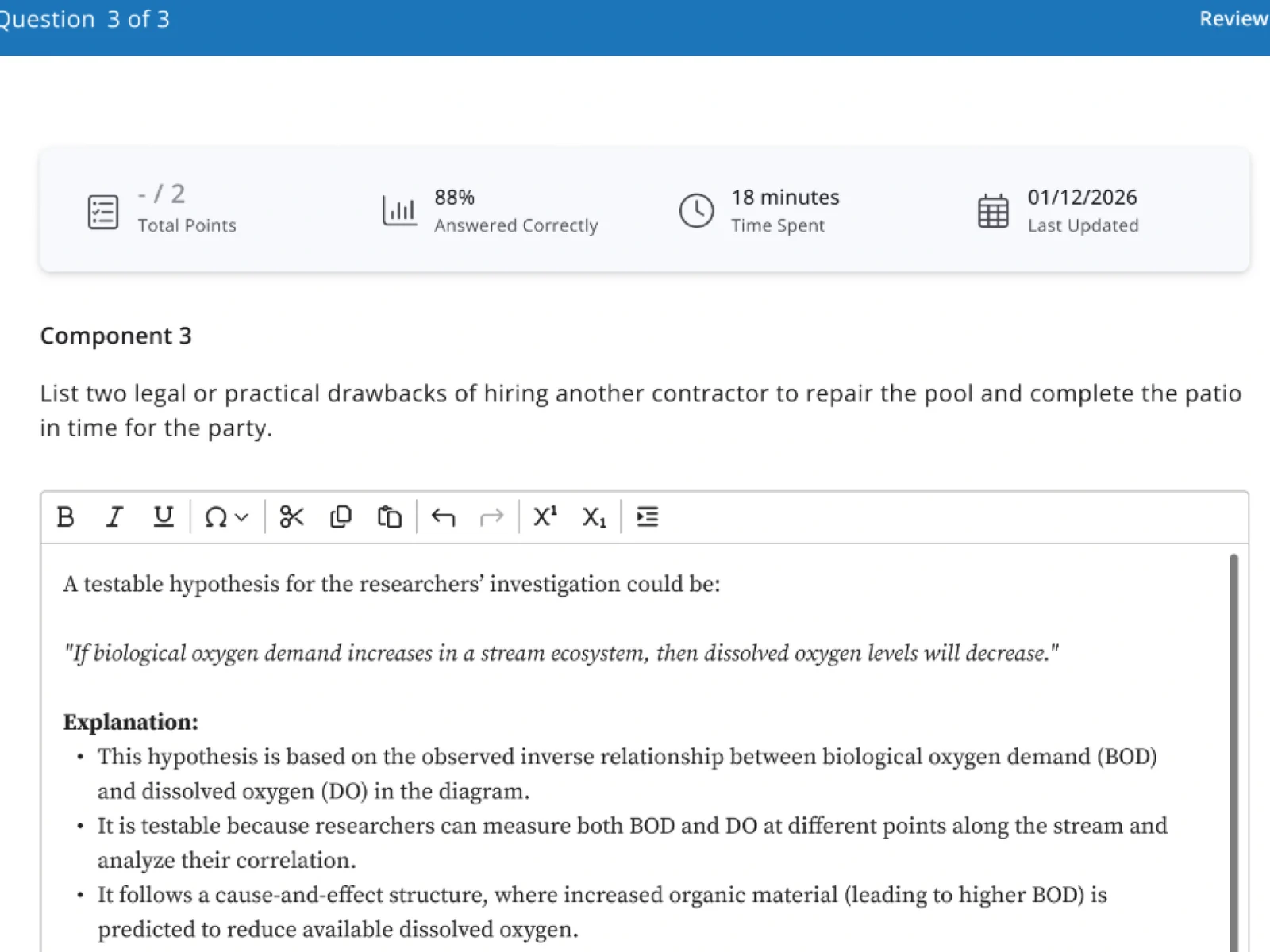Click the Total Points checklist icon
Screen dimensions: 1270x952
(x=103, y=212)
